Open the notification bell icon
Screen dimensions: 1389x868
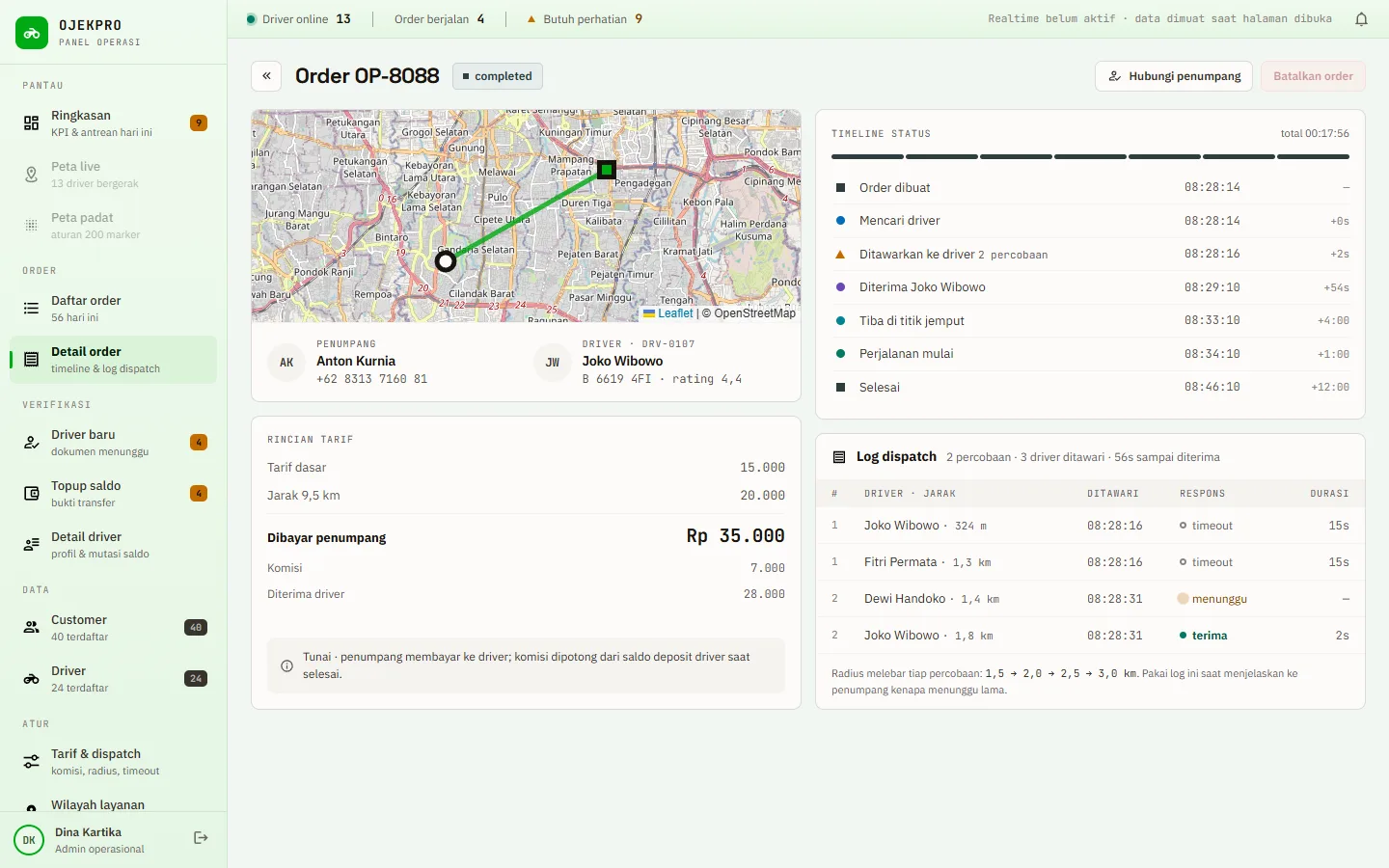1361,19
